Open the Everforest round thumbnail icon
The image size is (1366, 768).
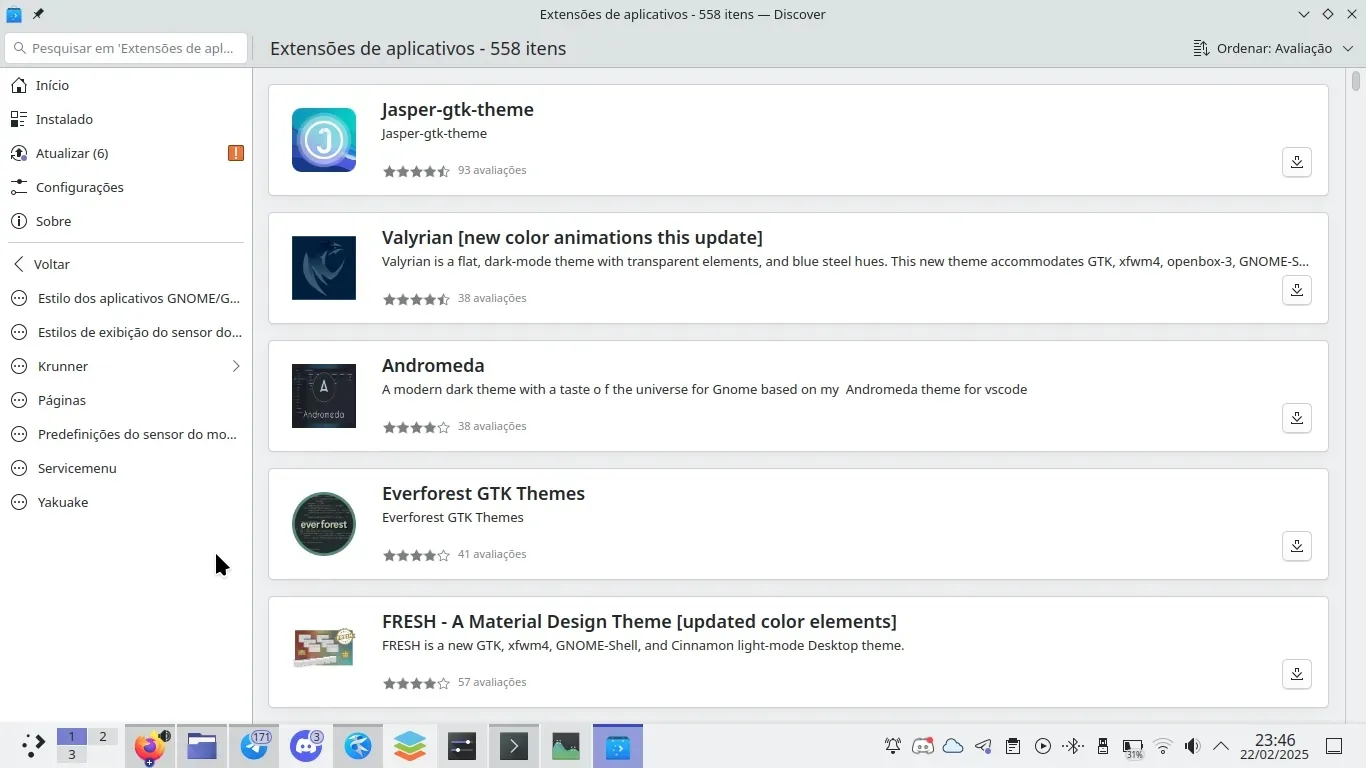point(324,524)
